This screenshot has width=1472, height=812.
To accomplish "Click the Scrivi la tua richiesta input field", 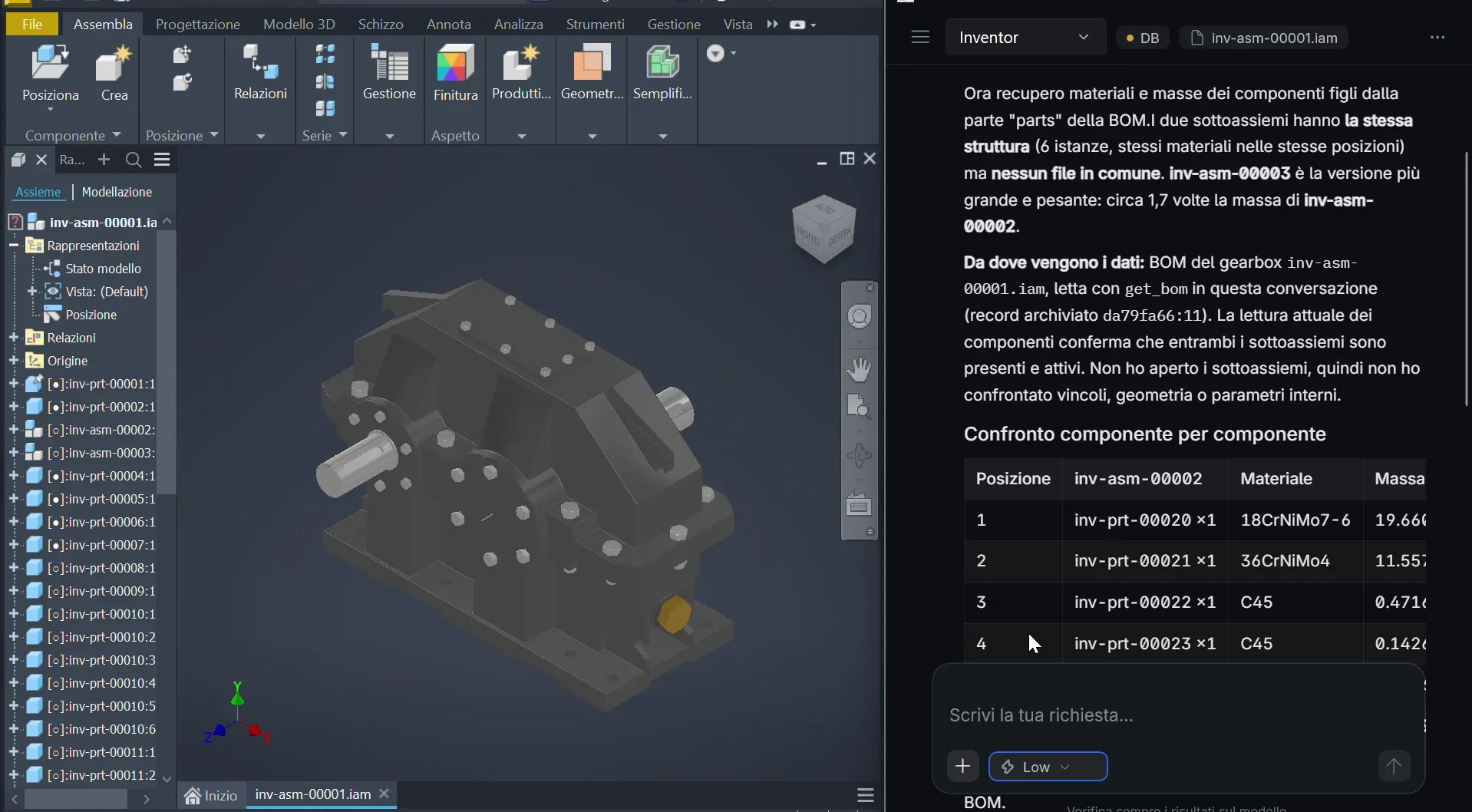I will [1177, 715].
